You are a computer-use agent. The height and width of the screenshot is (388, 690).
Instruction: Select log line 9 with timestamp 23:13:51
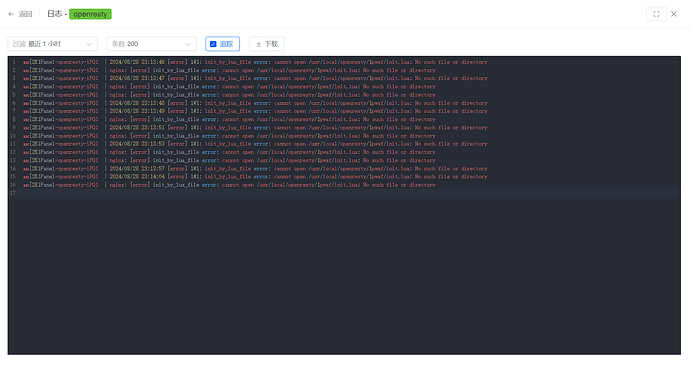click(x=255, y=128)
